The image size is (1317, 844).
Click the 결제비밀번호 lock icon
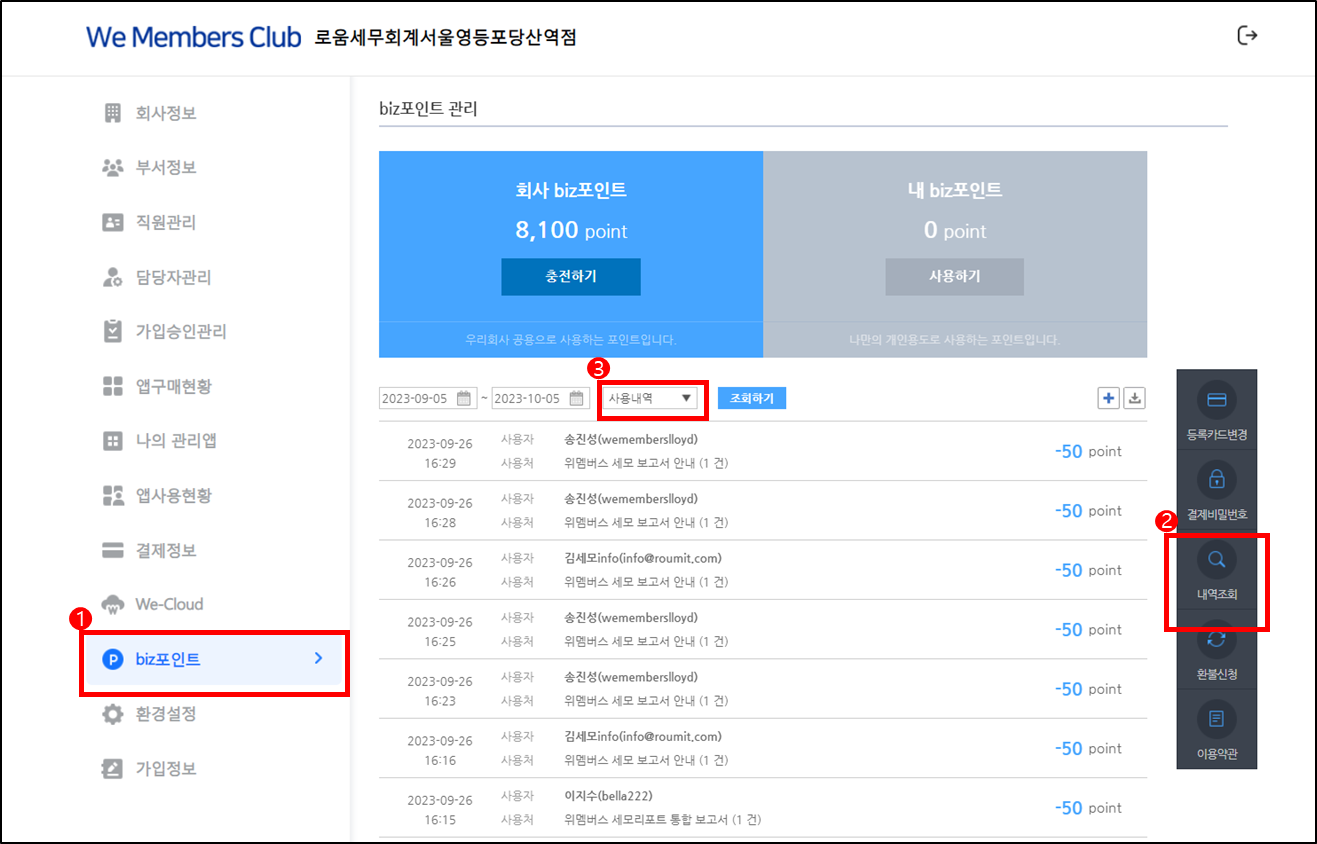tap(1216, 480)
